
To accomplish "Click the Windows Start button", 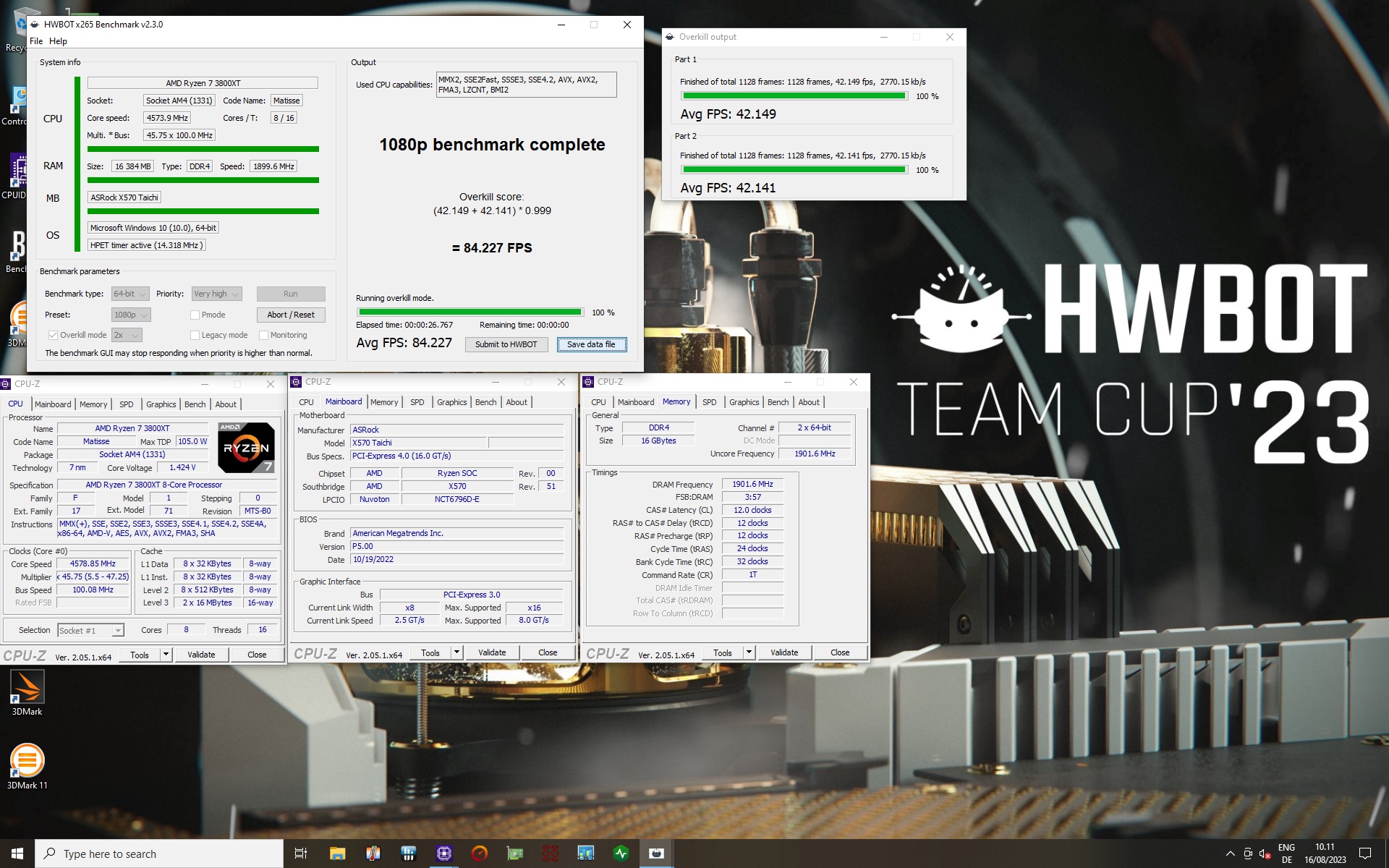I will pyautogui.click(x=17, y=854).
